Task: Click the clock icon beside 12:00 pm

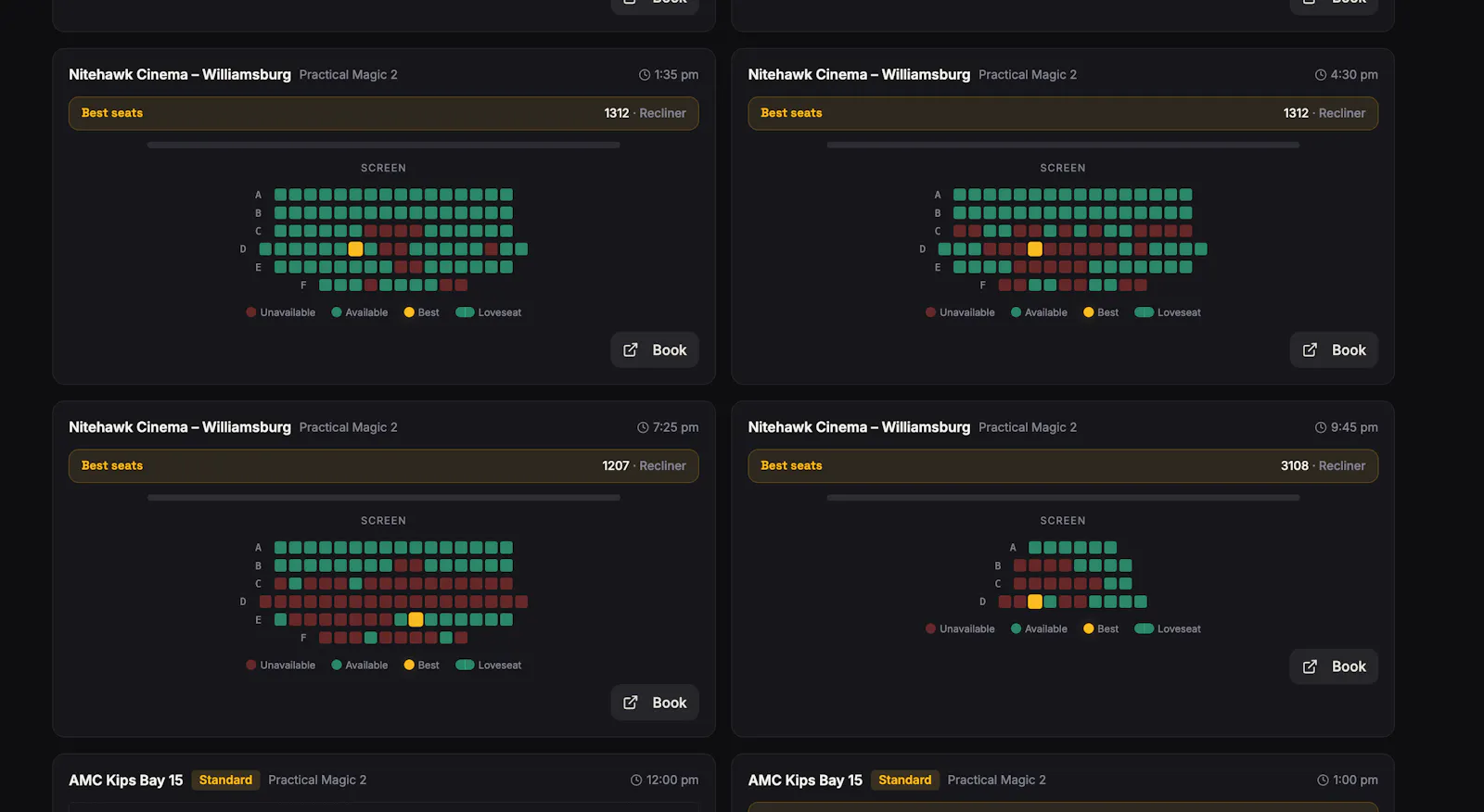Action: [x=636, y=780]
